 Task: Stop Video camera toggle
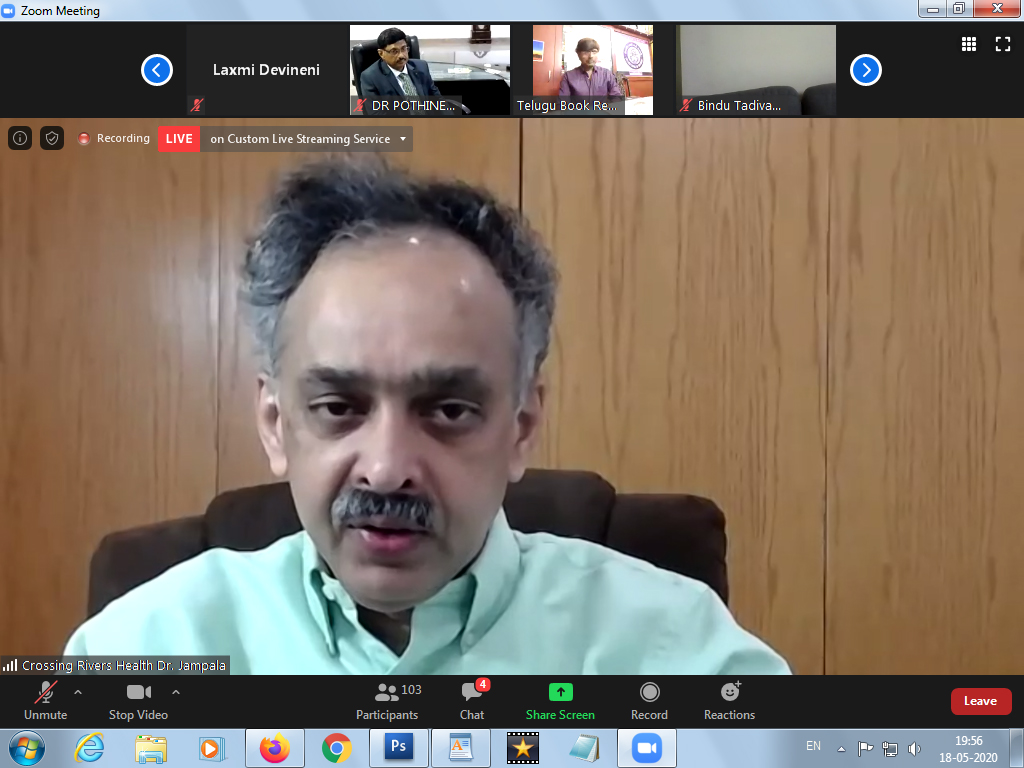[x=138, y=700]
